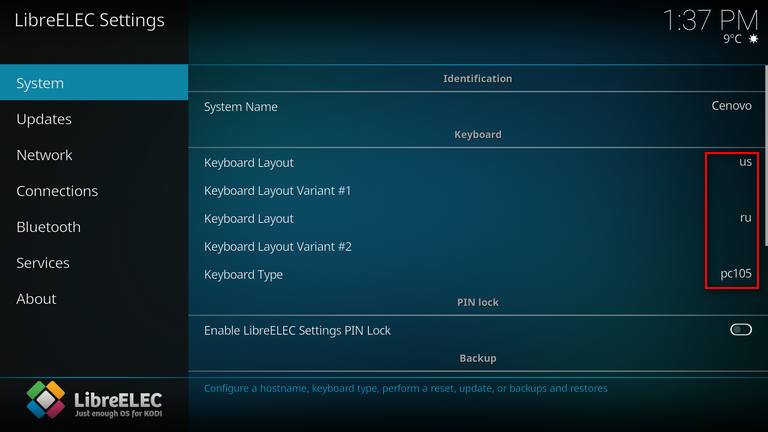This screenshot has width=768, height=432.
Task: Select the Services section
Action: tap(94, 263)
